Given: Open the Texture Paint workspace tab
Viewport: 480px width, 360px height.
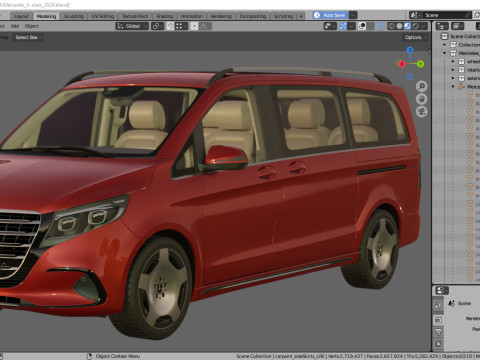Looking at the screenshot, I should click(x=135, y=16).
